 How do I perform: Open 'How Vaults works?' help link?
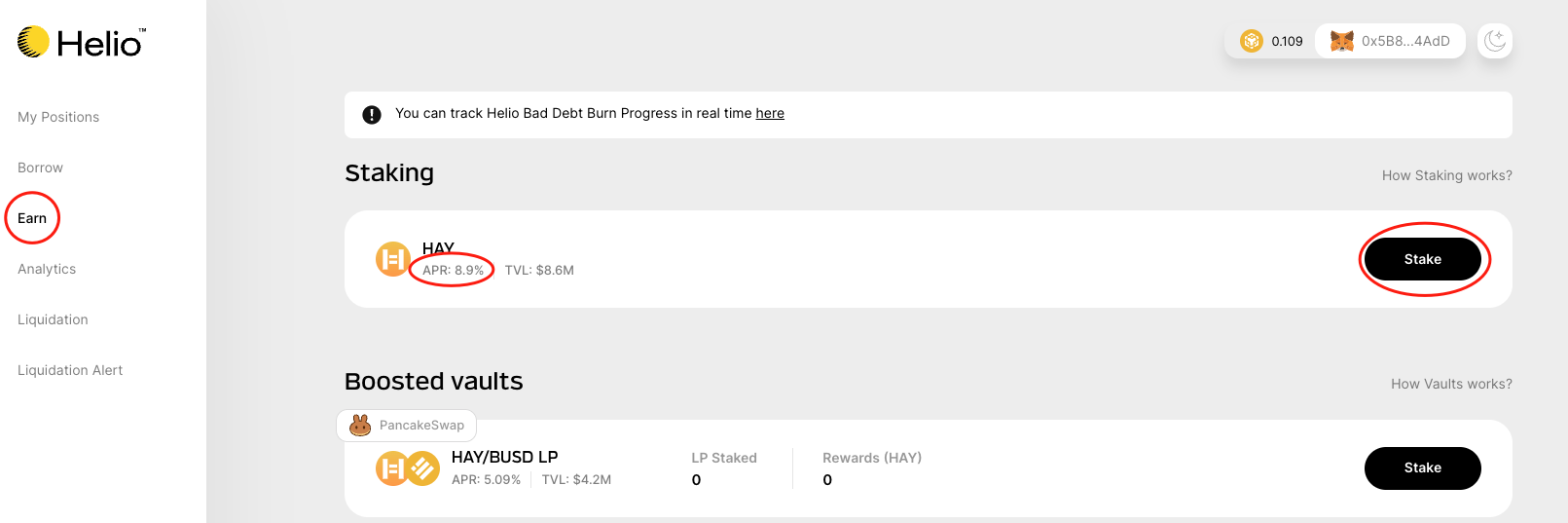tap(1451, 384)
